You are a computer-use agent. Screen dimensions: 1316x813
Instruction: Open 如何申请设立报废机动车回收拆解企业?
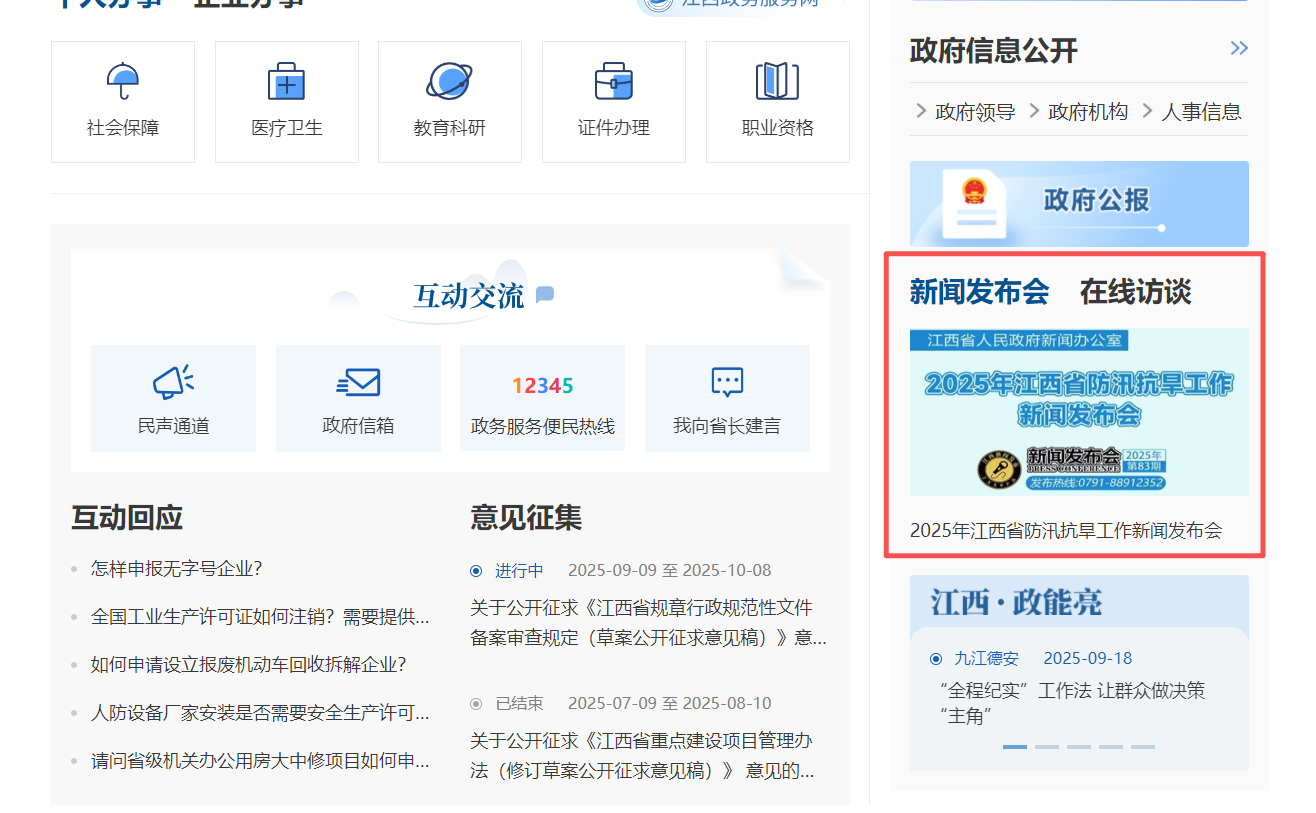[x=249, y=665]
